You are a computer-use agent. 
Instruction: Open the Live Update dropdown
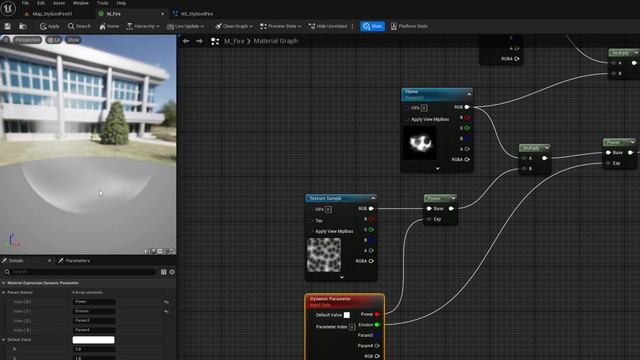click(x=185, y=26)
